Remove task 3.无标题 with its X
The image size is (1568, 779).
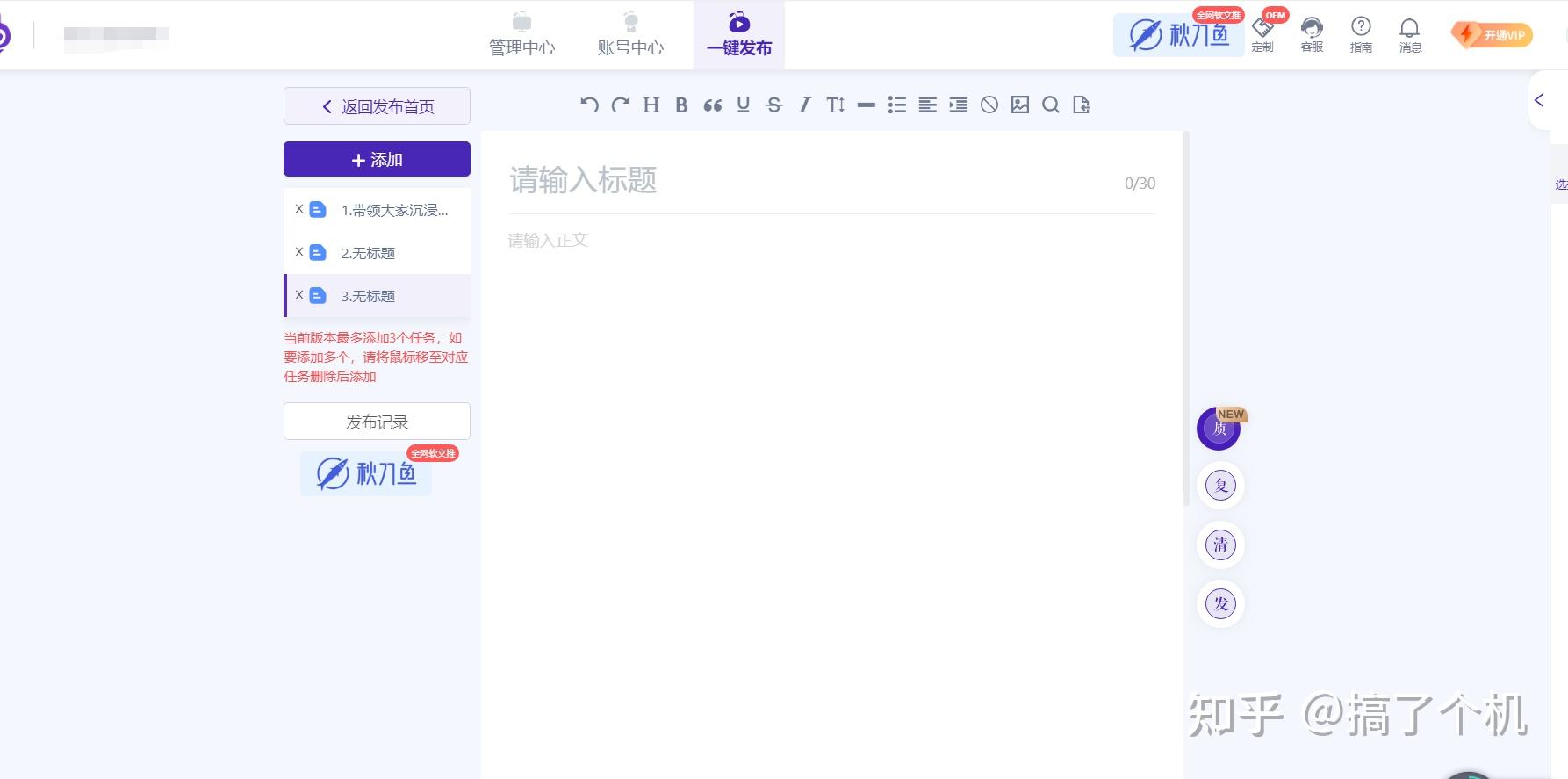click(299, 295)
